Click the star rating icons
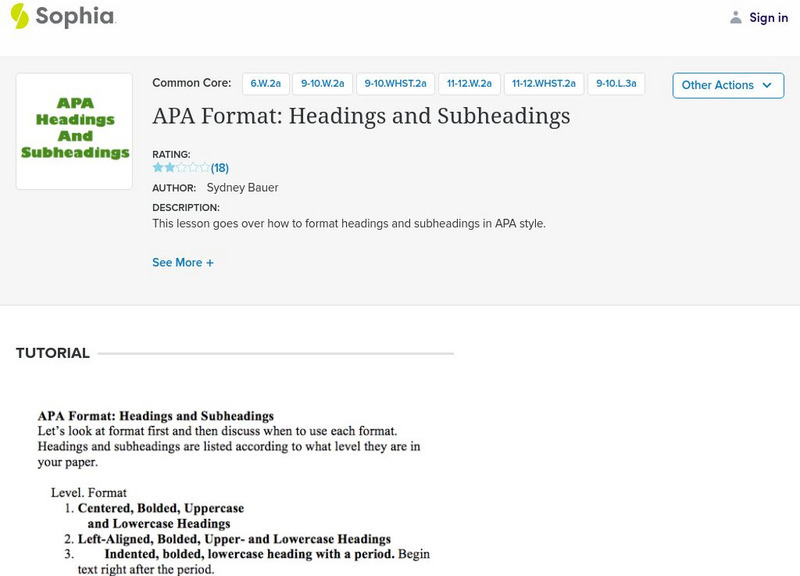Image resolution: width=800 pixels, height=576 pixels. click(181, 168)
